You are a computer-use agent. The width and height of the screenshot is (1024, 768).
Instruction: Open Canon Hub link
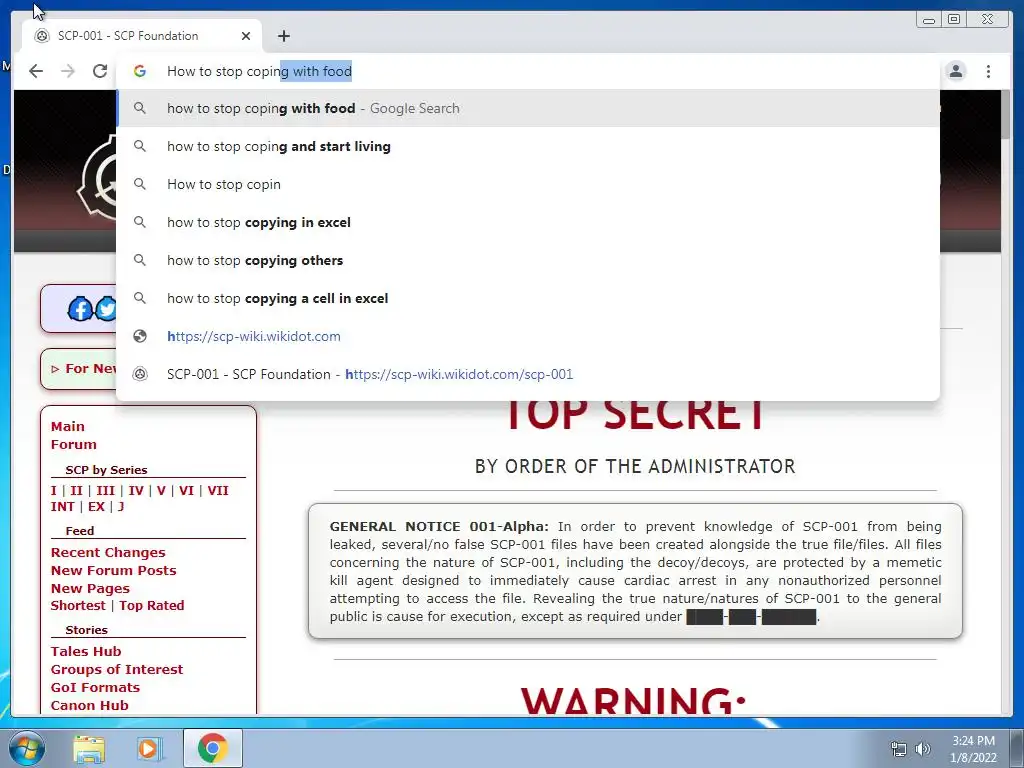click(x=89, y=705)
